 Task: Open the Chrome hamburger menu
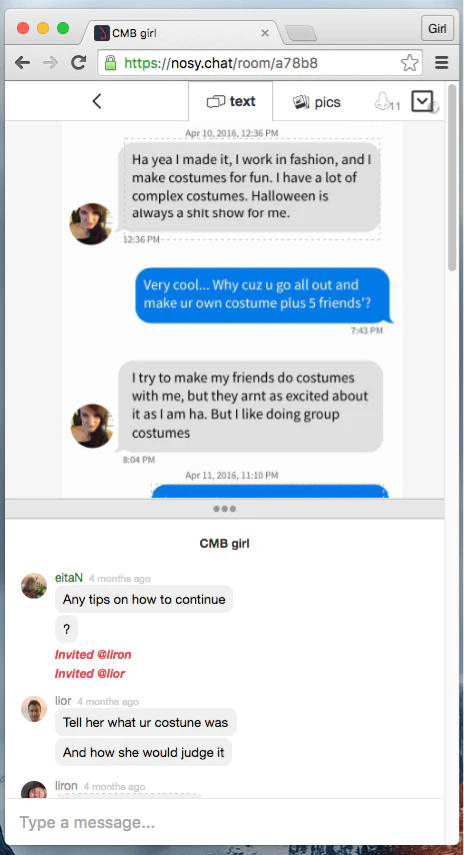pyautogui.click(x=442, y=63)
